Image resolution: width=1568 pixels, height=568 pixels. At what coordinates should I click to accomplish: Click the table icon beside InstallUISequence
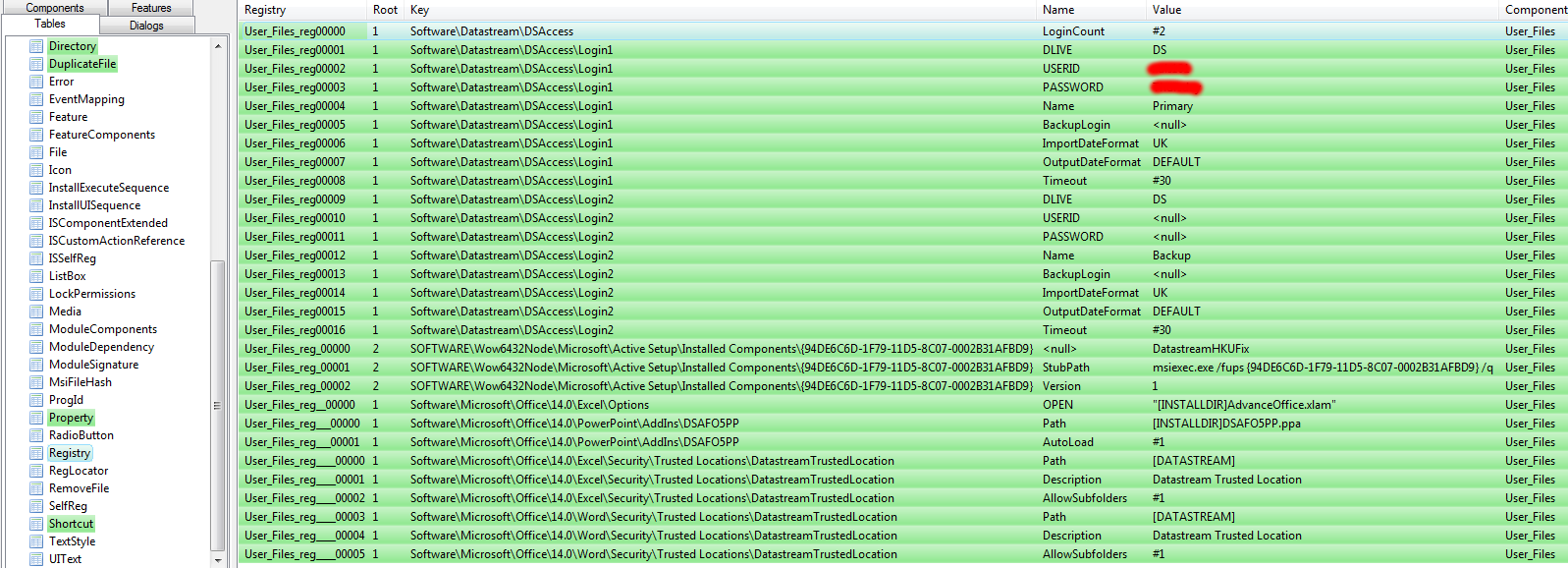coord(36,205)
